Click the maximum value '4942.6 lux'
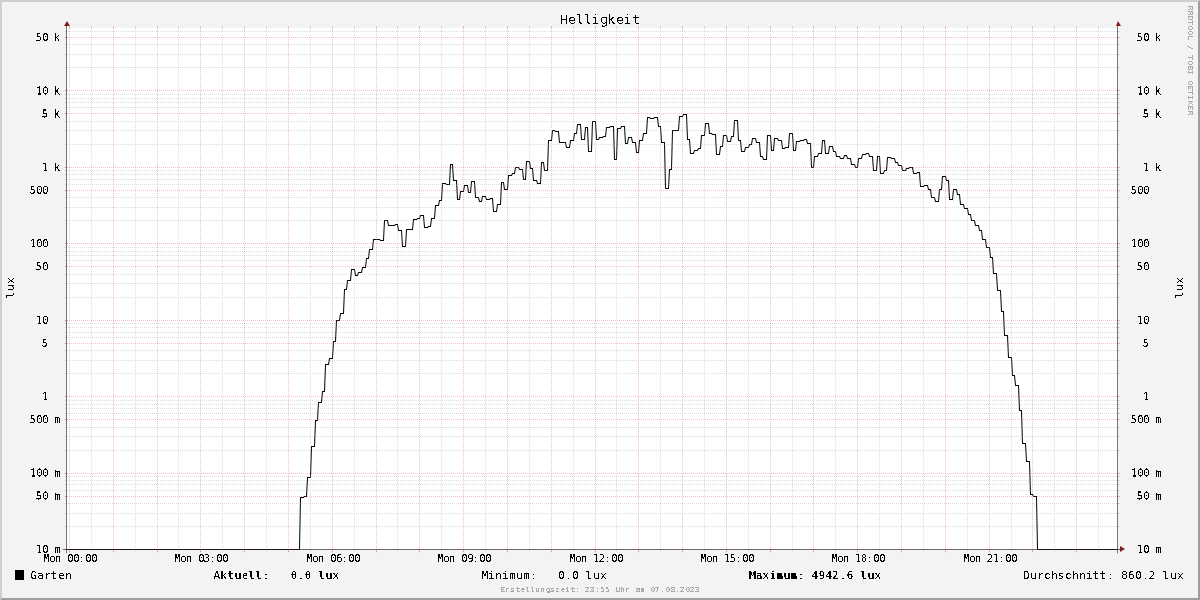This screenshot has height=600, width=1200. [846, 575]
